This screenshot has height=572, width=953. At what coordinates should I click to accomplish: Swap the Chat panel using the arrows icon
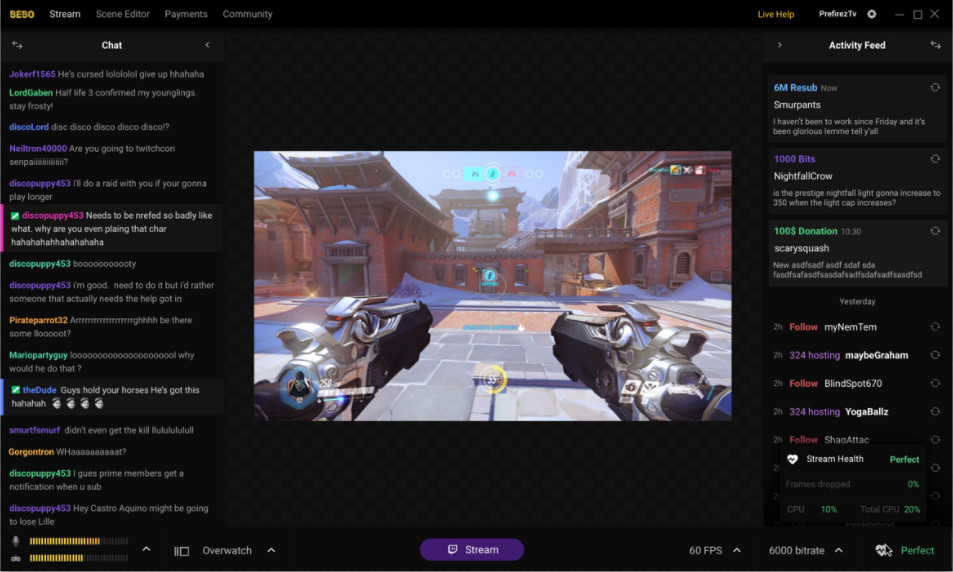coord(17,45)
